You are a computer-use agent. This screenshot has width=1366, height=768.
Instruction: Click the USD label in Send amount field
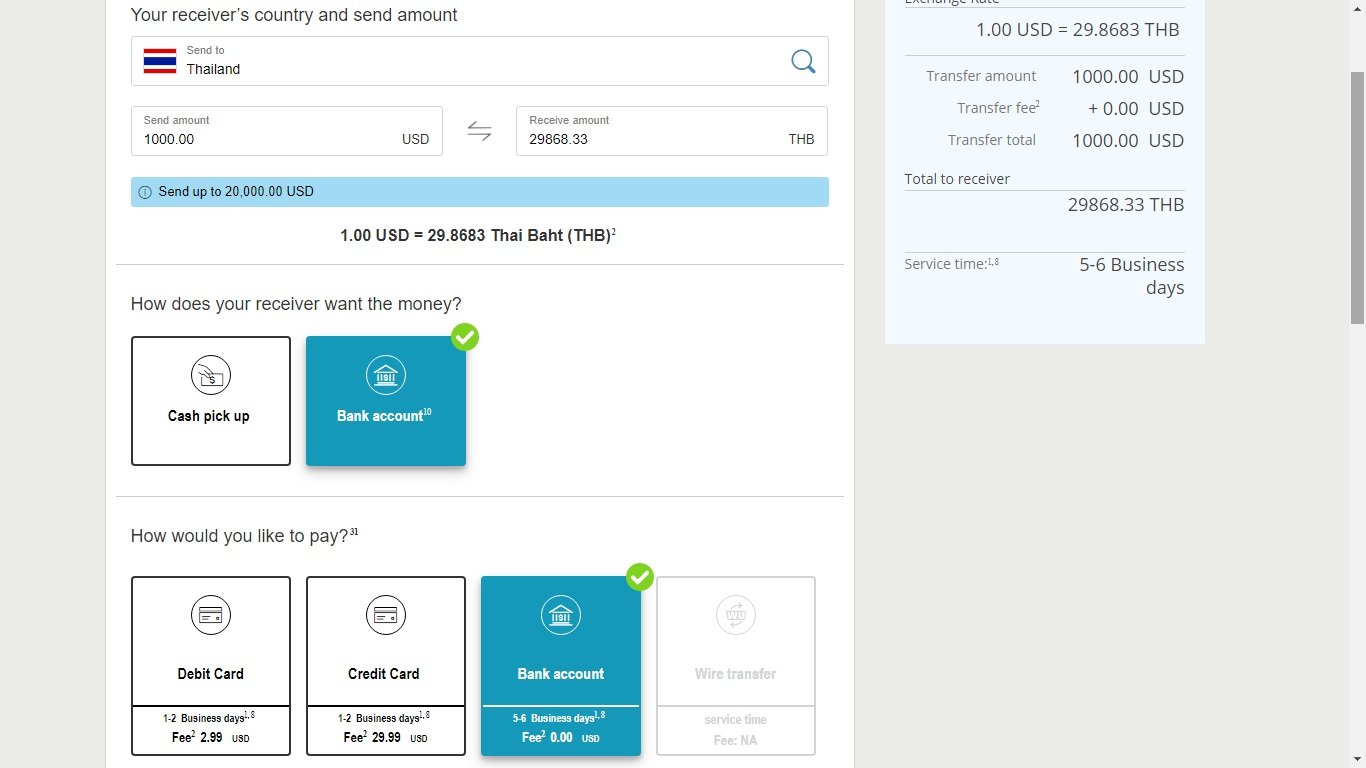[415, 139]
